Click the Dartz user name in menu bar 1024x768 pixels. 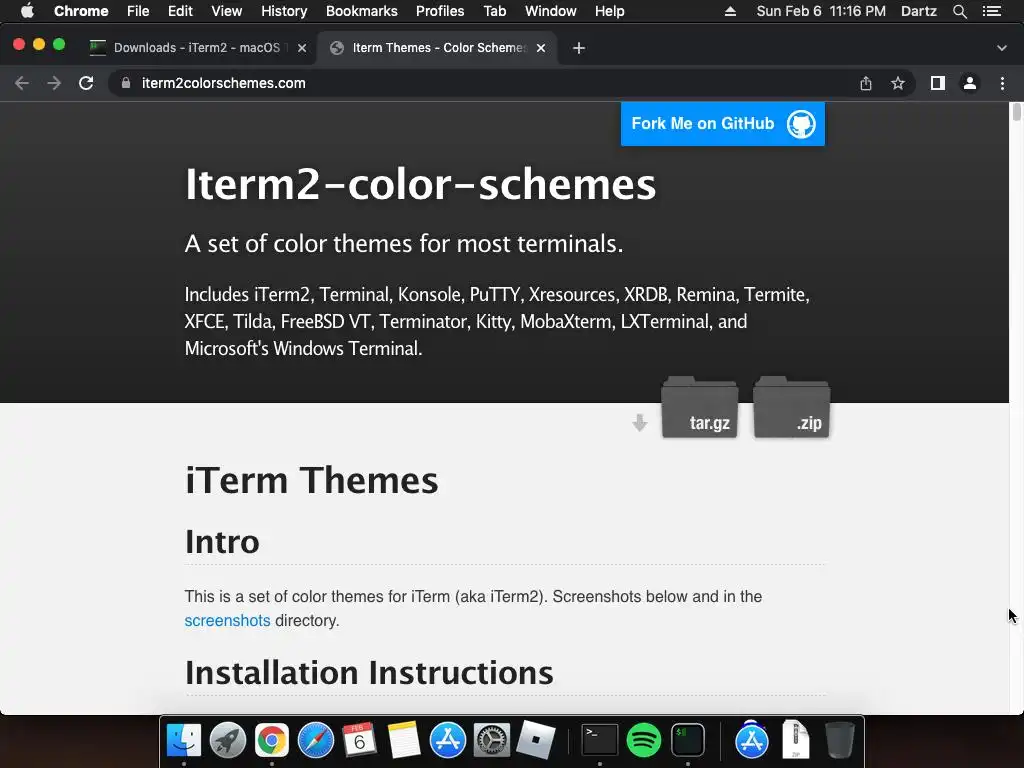click(x=918, y=11)
